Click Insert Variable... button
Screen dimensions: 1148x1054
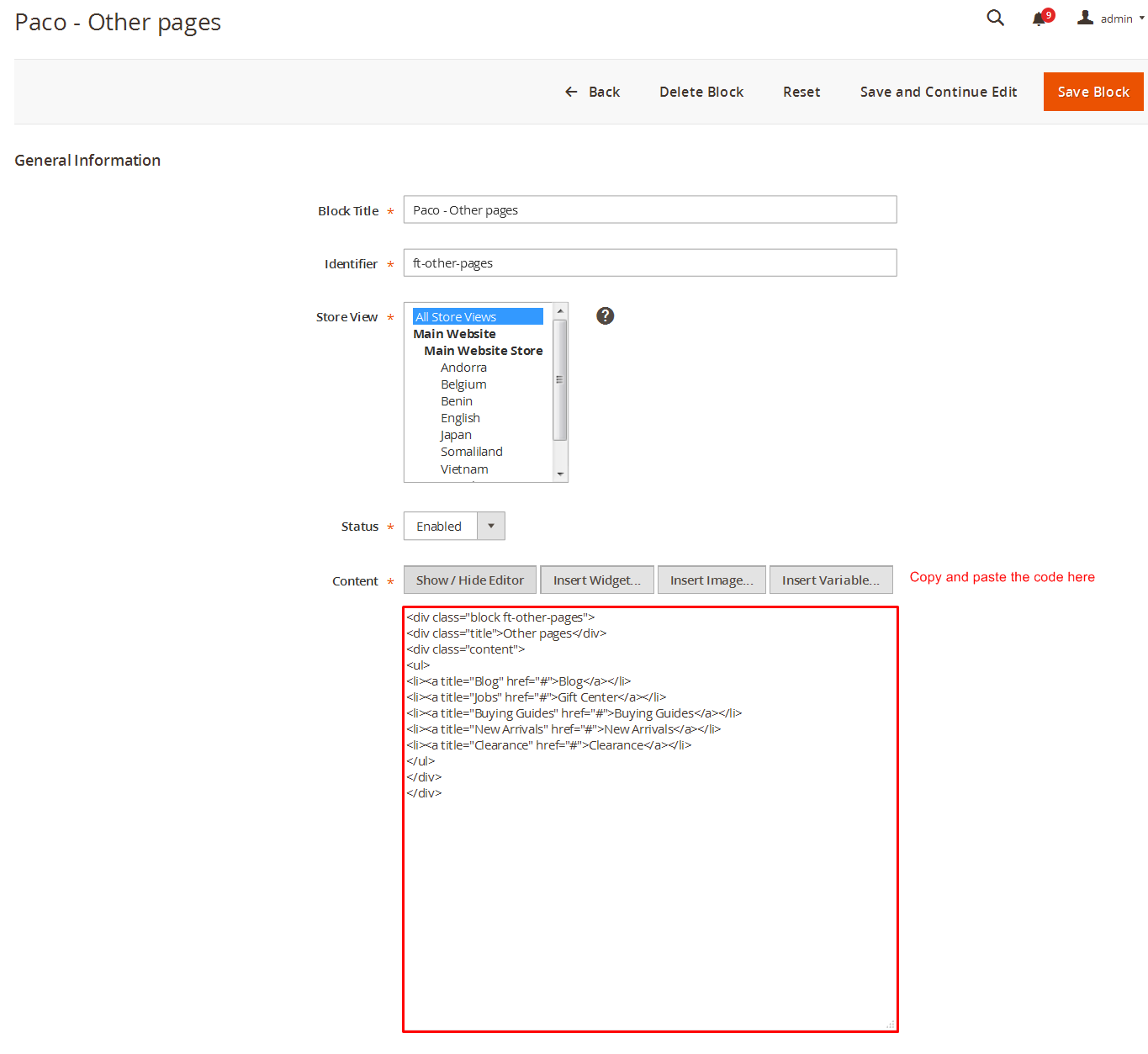coord(831,580)
